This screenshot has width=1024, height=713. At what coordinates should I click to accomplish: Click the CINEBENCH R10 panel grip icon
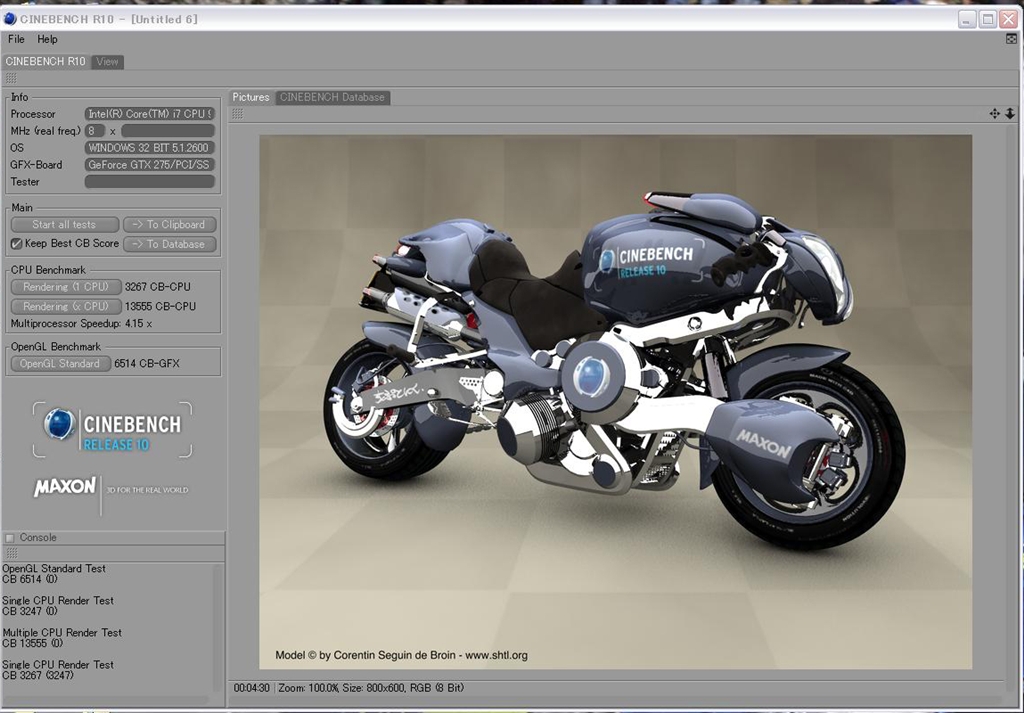[x=10, y=78]
